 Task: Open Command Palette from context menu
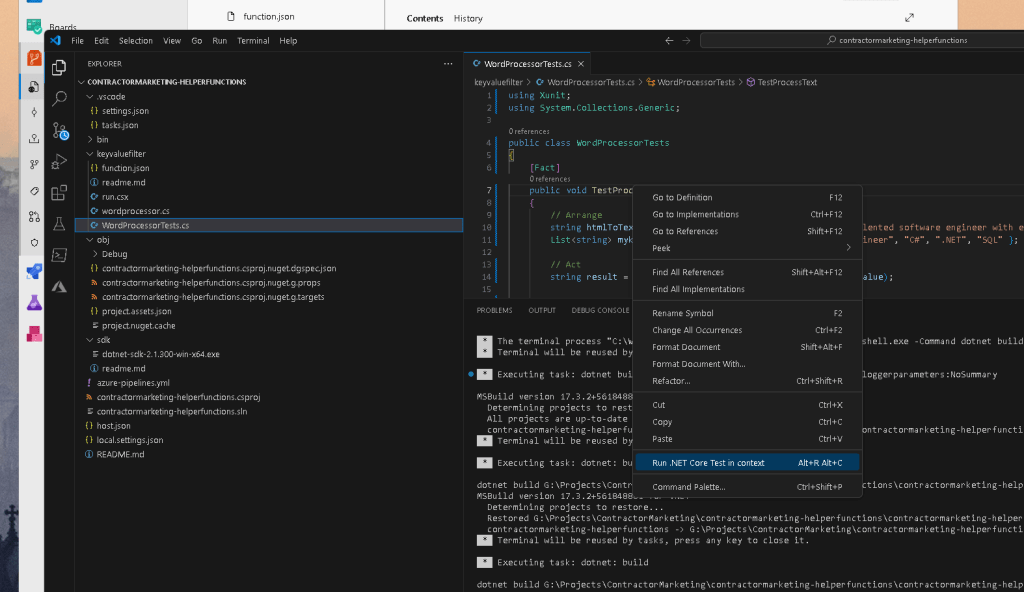747,487
